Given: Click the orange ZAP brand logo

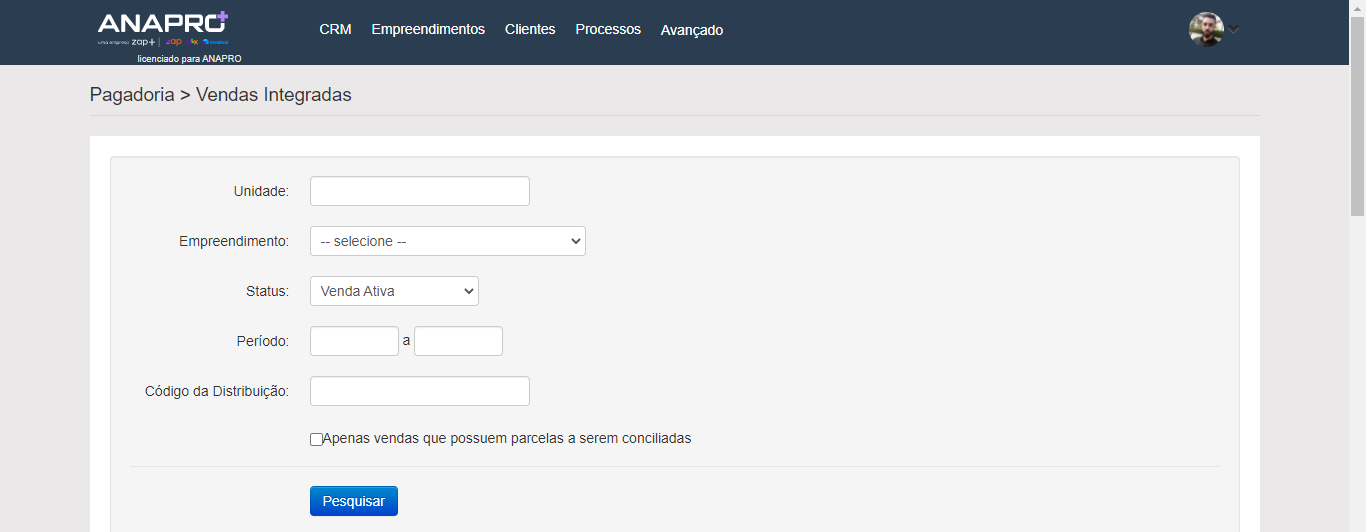Looking at the screenshot, I should (x=175, y=42).
